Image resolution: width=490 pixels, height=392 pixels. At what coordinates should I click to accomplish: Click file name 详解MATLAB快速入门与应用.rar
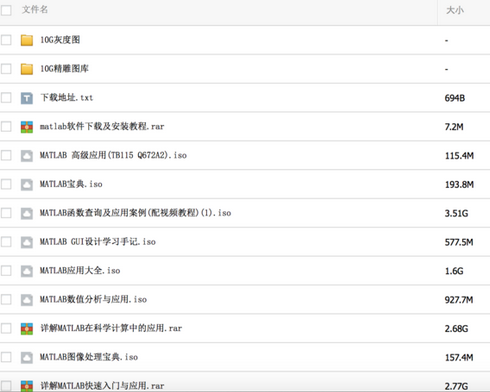coord(102,386)
